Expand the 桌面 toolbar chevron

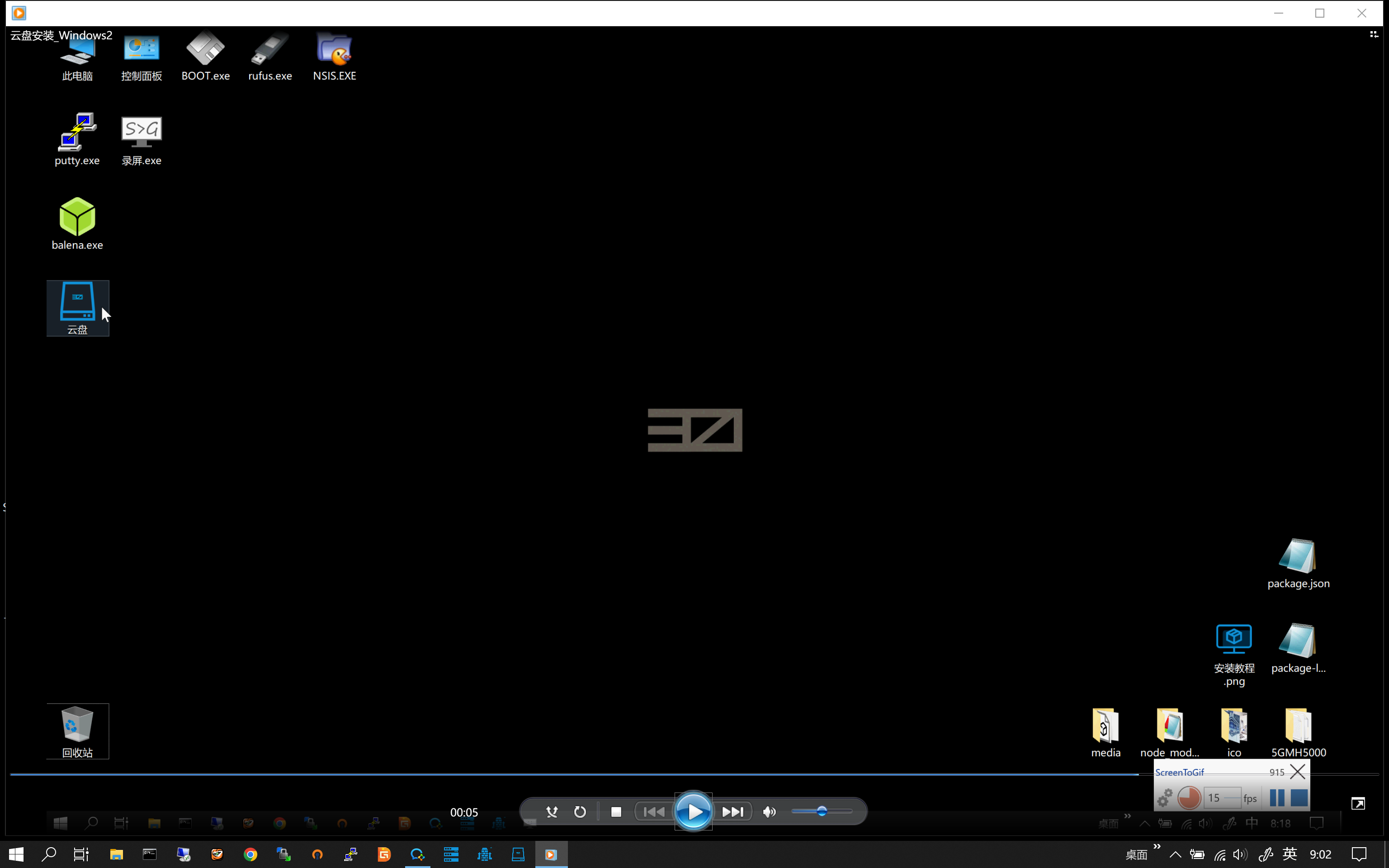click(x=1157, y=847)
